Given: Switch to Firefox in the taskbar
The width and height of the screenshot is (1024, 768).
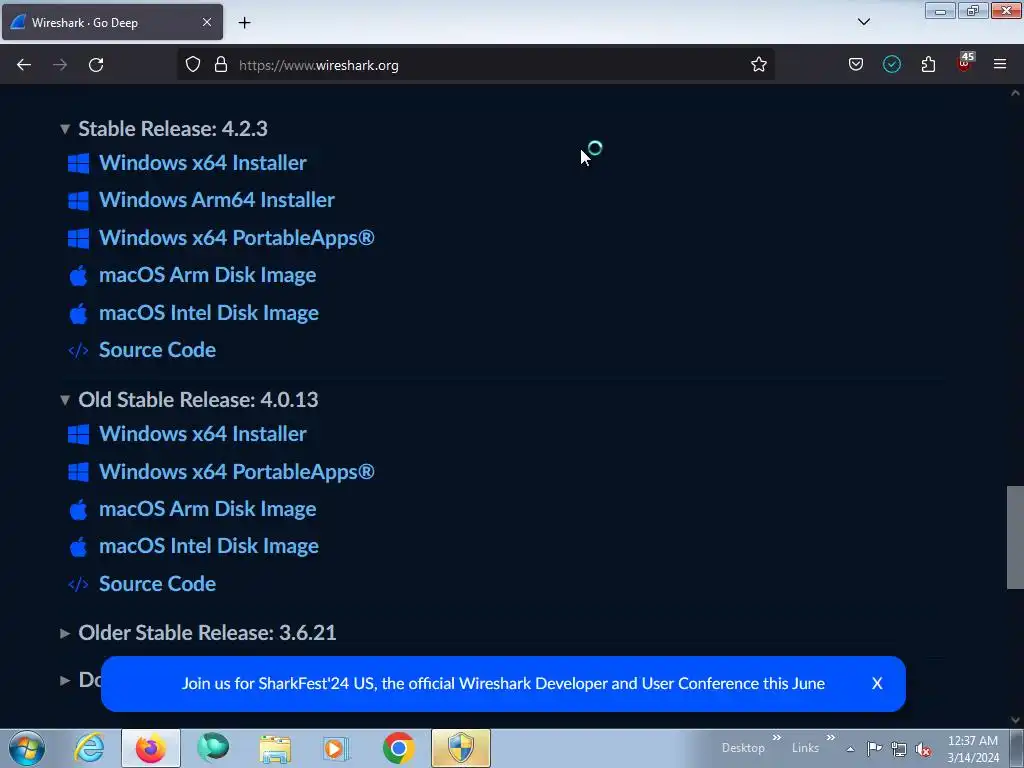Looking at the screenshot, I should coord(151,748).
